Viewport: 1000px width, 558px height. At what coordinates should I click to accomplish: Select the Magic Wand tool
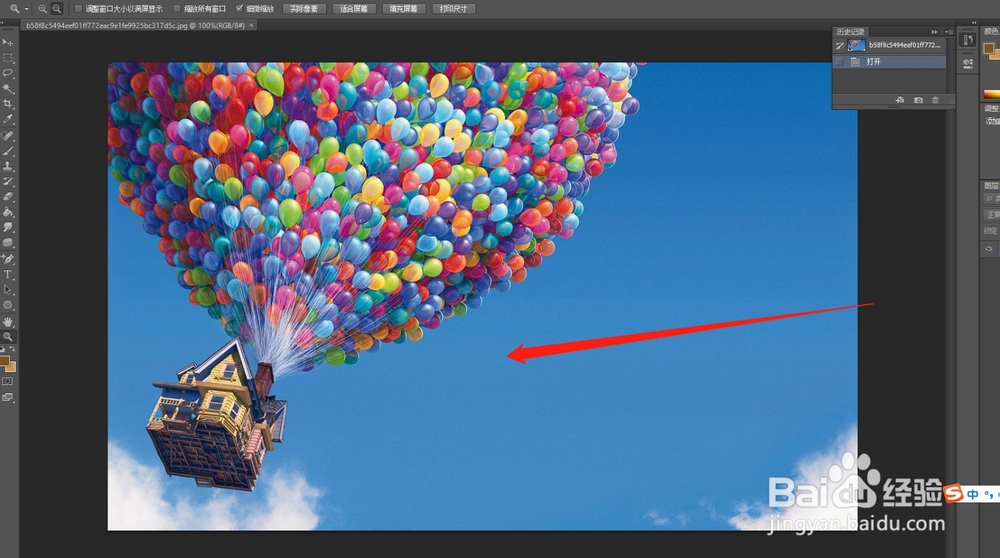(x=8, y=89)
